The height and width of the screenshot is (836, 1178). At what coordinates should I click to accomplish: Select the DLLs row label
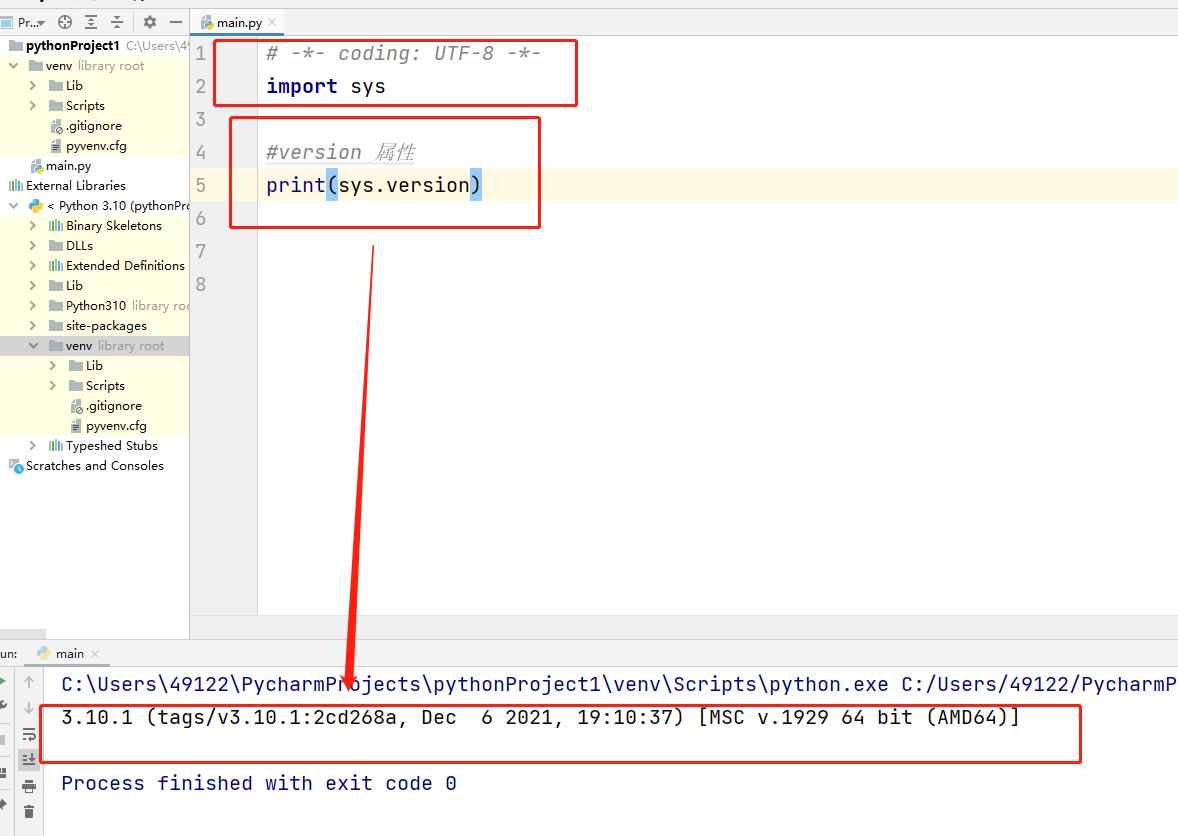[79, 246]
